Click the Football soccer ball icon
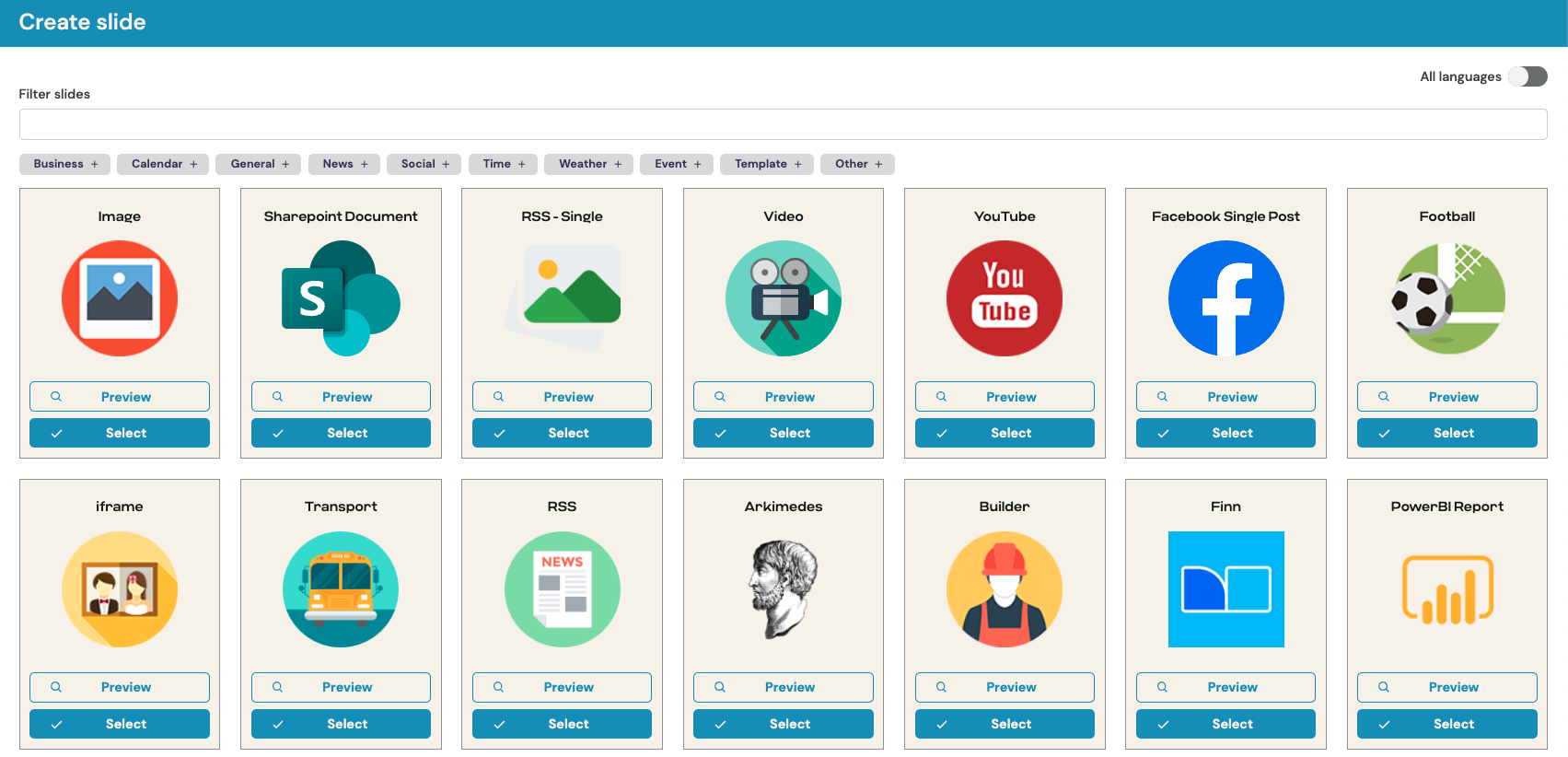 1447,298
